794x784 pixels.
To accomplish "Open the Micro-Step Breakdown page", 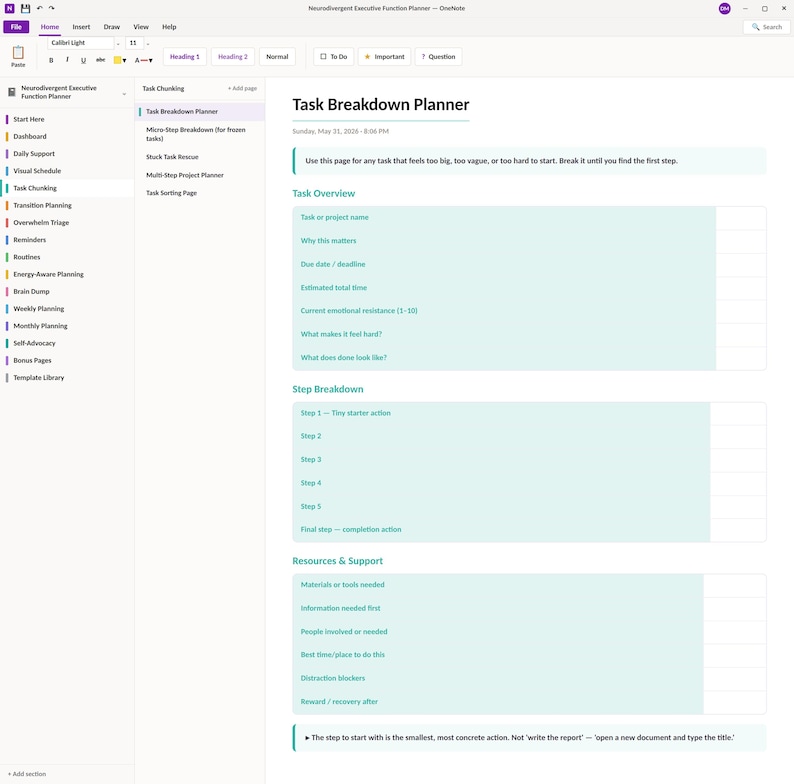I will coord(200,134).
